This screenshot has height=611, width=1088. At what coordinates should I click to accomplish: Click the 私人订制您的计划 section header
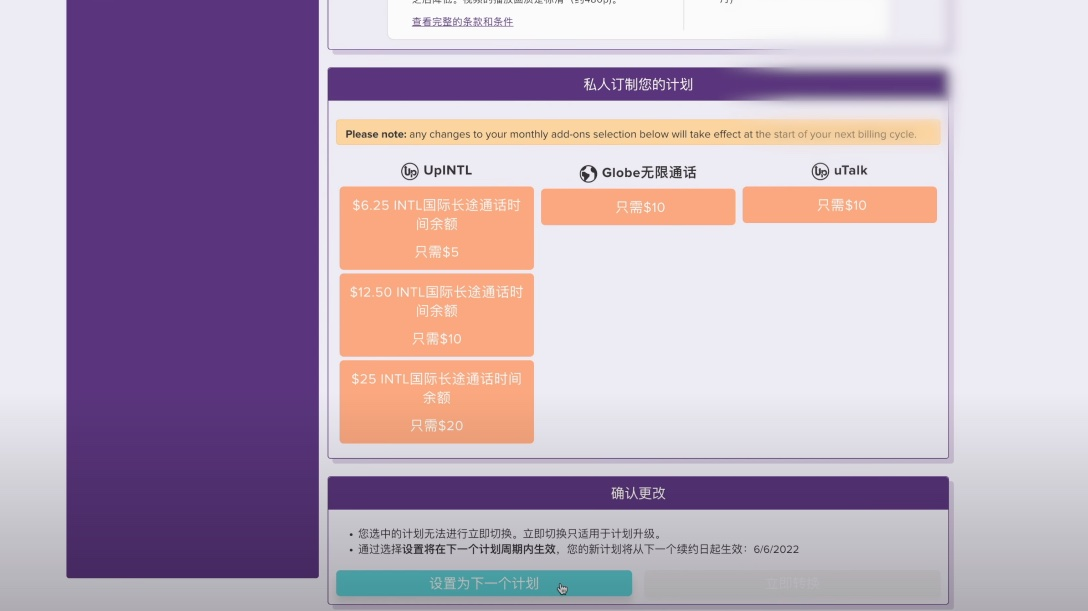[x=638, y=85]
